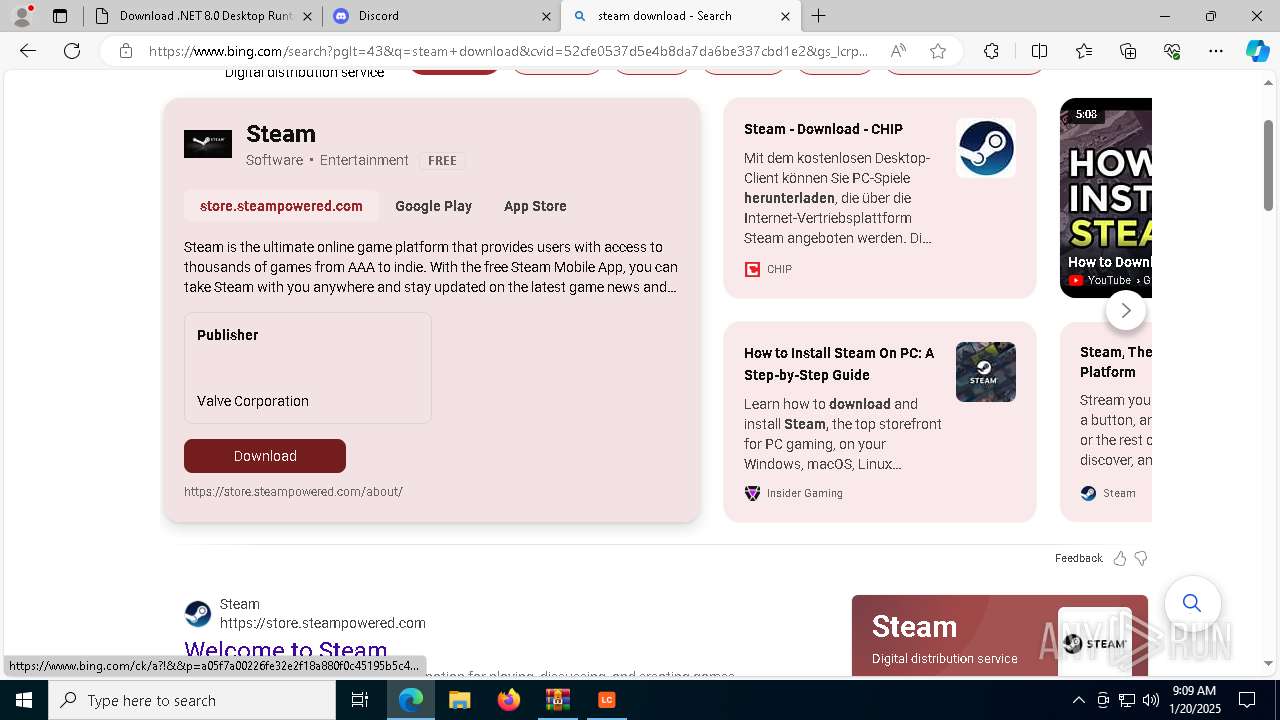
Task: Play the How to Install Steam YouTube video
Action: [x=1106, y=198]
